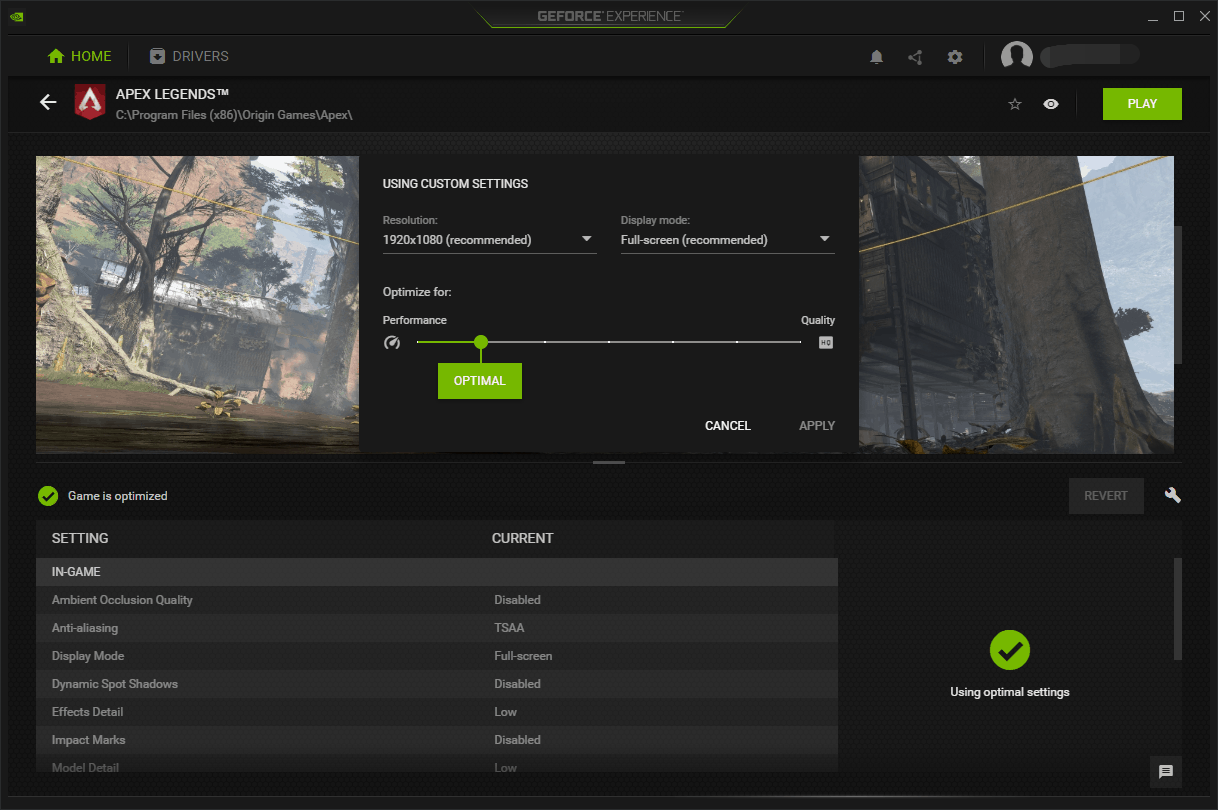
Task: Open the Display mode dropdown
Action: (x=727, y=240)
